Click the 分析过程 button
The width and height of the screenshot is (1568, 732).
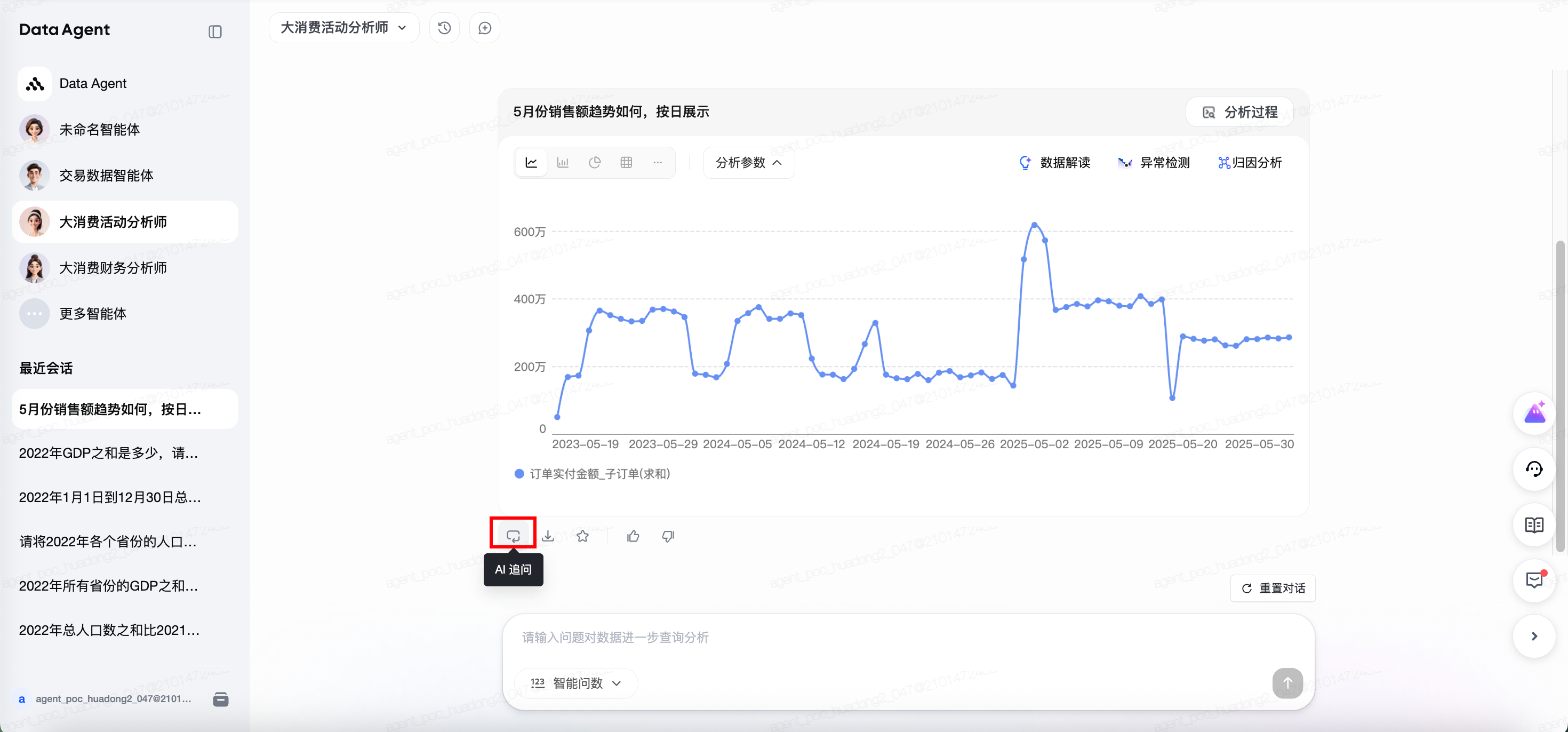tap(1239, 112)
